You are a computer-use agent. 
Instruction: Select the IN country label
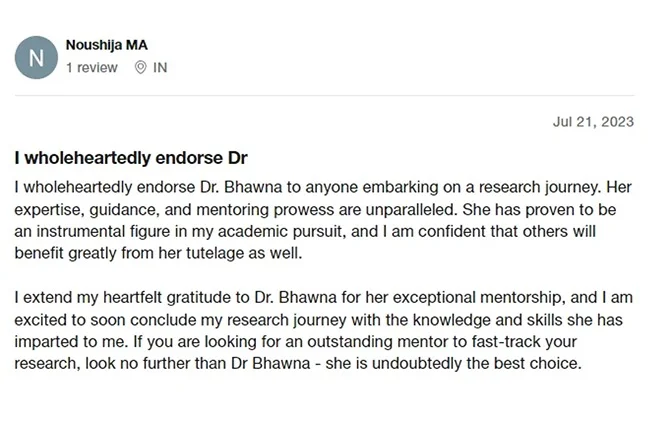click(160, 68)
